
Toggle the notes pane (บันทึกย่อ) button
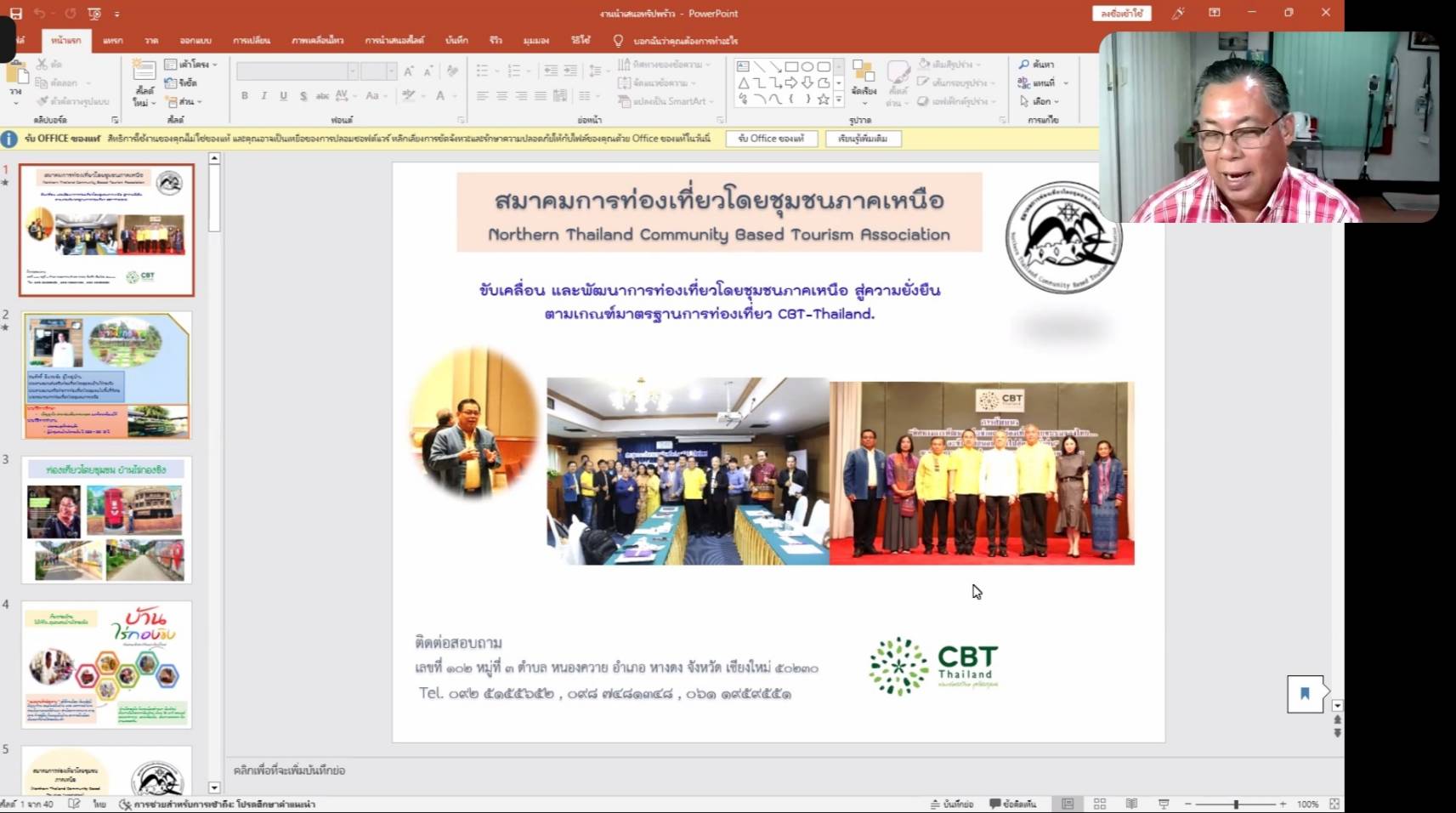(x=952, y=804)
